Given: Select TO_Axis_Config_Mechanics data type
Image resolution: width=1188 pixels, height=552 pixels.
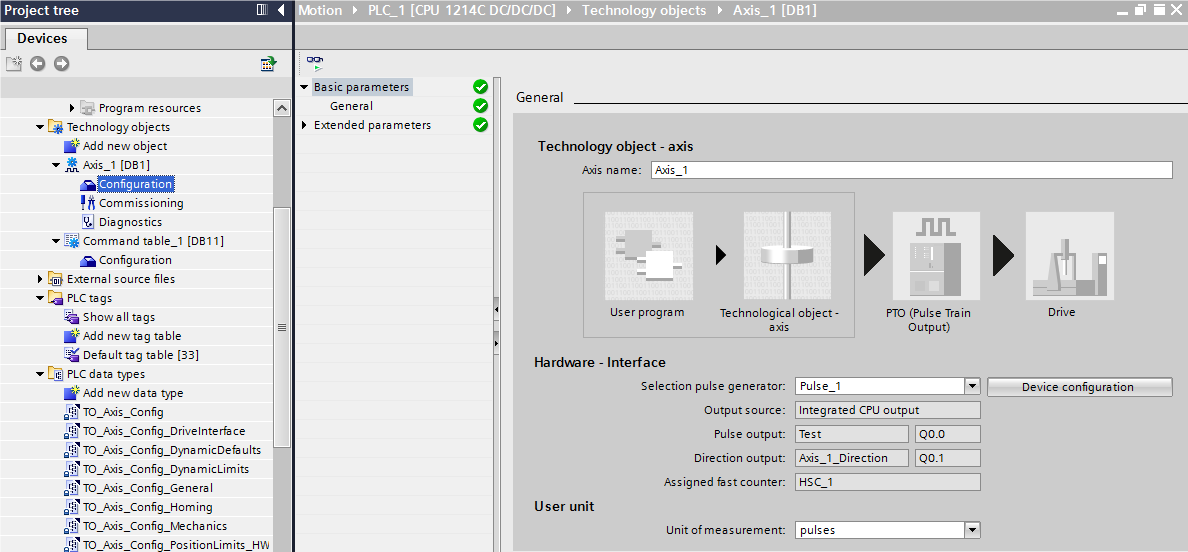Looking at the screenshot, I should 155,526.
